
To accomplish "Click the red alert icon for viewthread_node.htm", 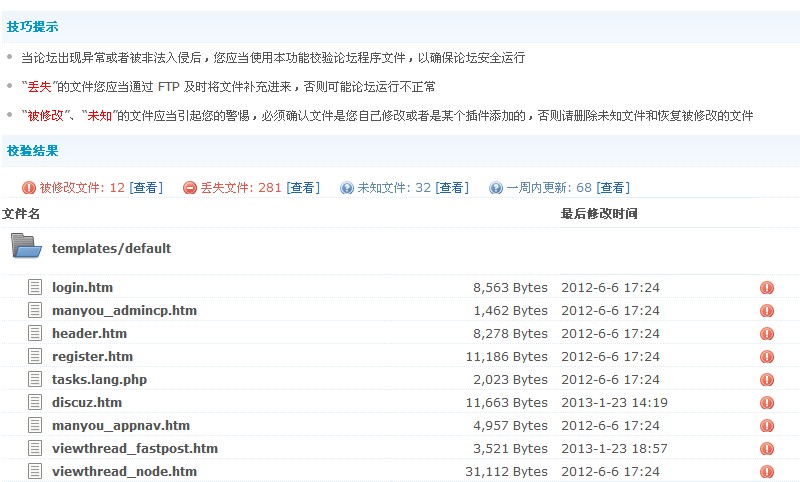I will pos(767,472).
